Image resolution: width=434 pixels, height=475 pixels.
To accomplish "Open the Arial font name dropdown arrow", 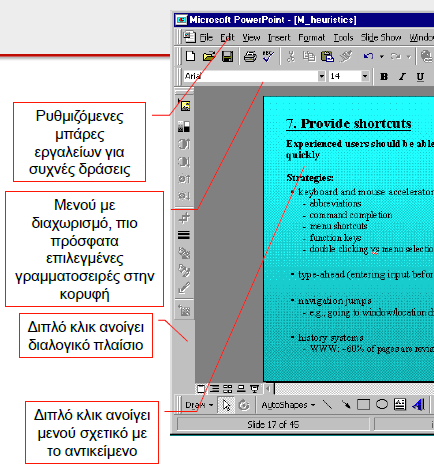I will click(321, 76).
